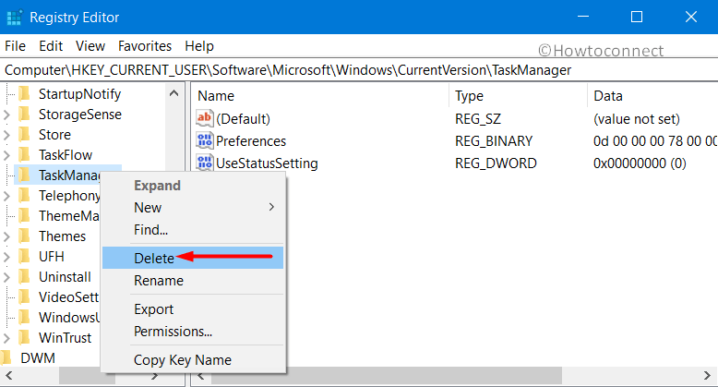
Task: Click the StartupNotify folder icon
Action: tap(24, 94)
